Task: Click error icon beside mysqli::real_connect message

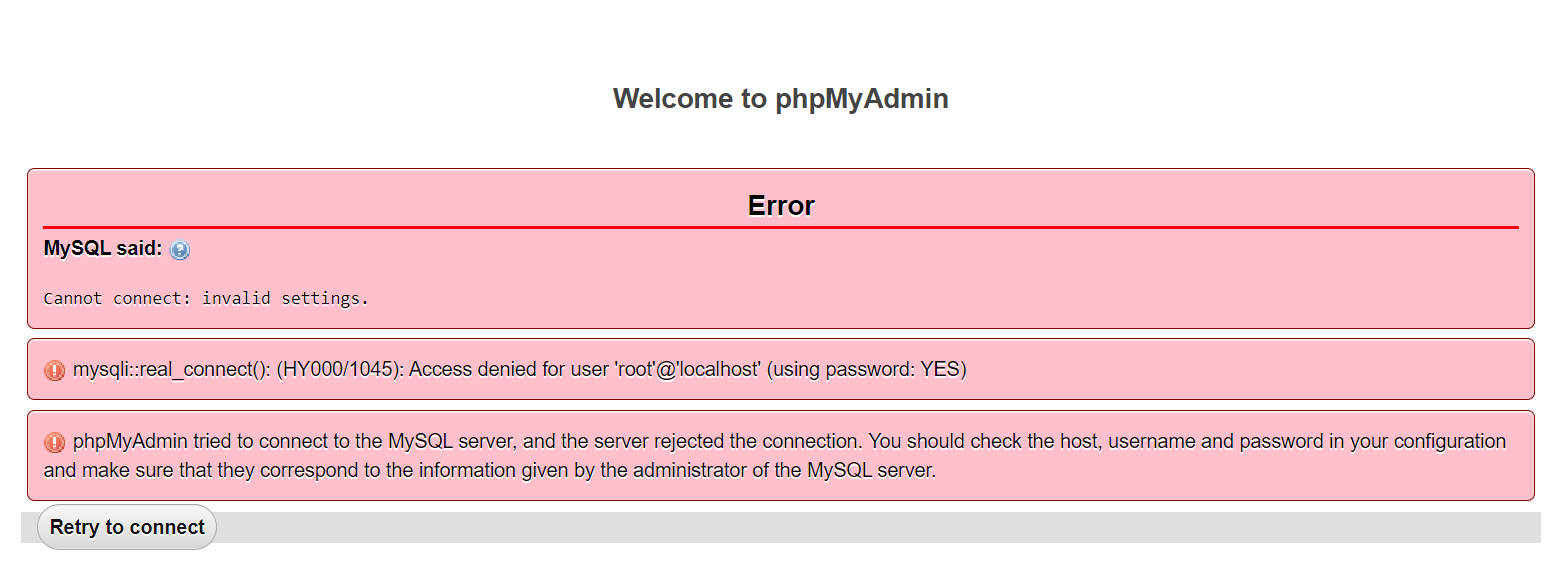Action: click(x=54, y=370)
